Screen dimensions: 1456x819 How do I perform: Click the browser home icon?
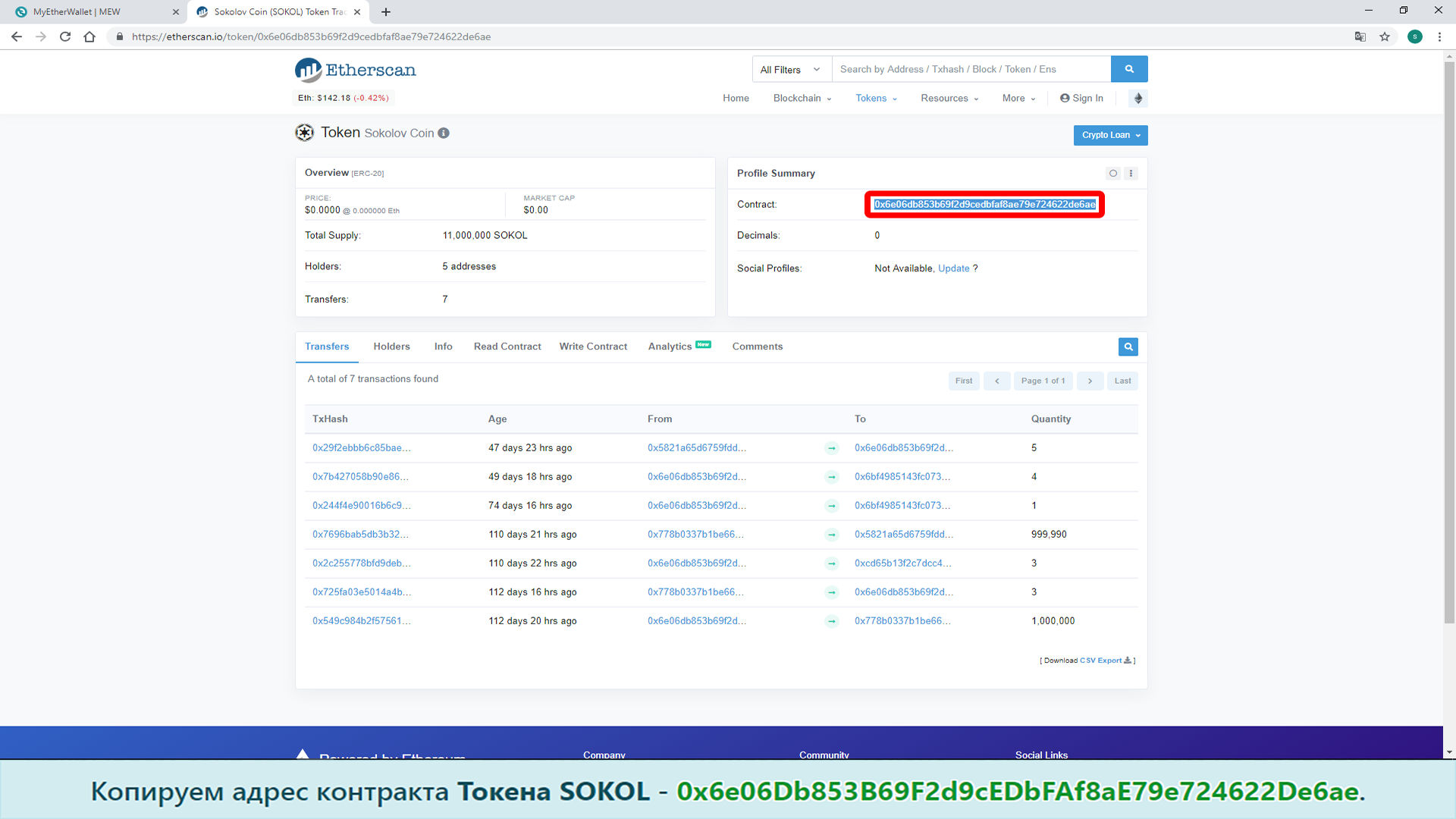89,36
